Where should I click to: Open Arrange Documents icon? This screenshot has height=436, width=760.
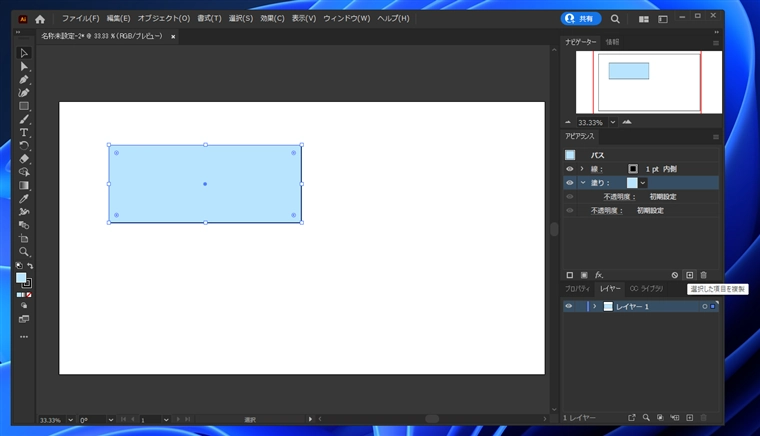(x=644, y=19)
